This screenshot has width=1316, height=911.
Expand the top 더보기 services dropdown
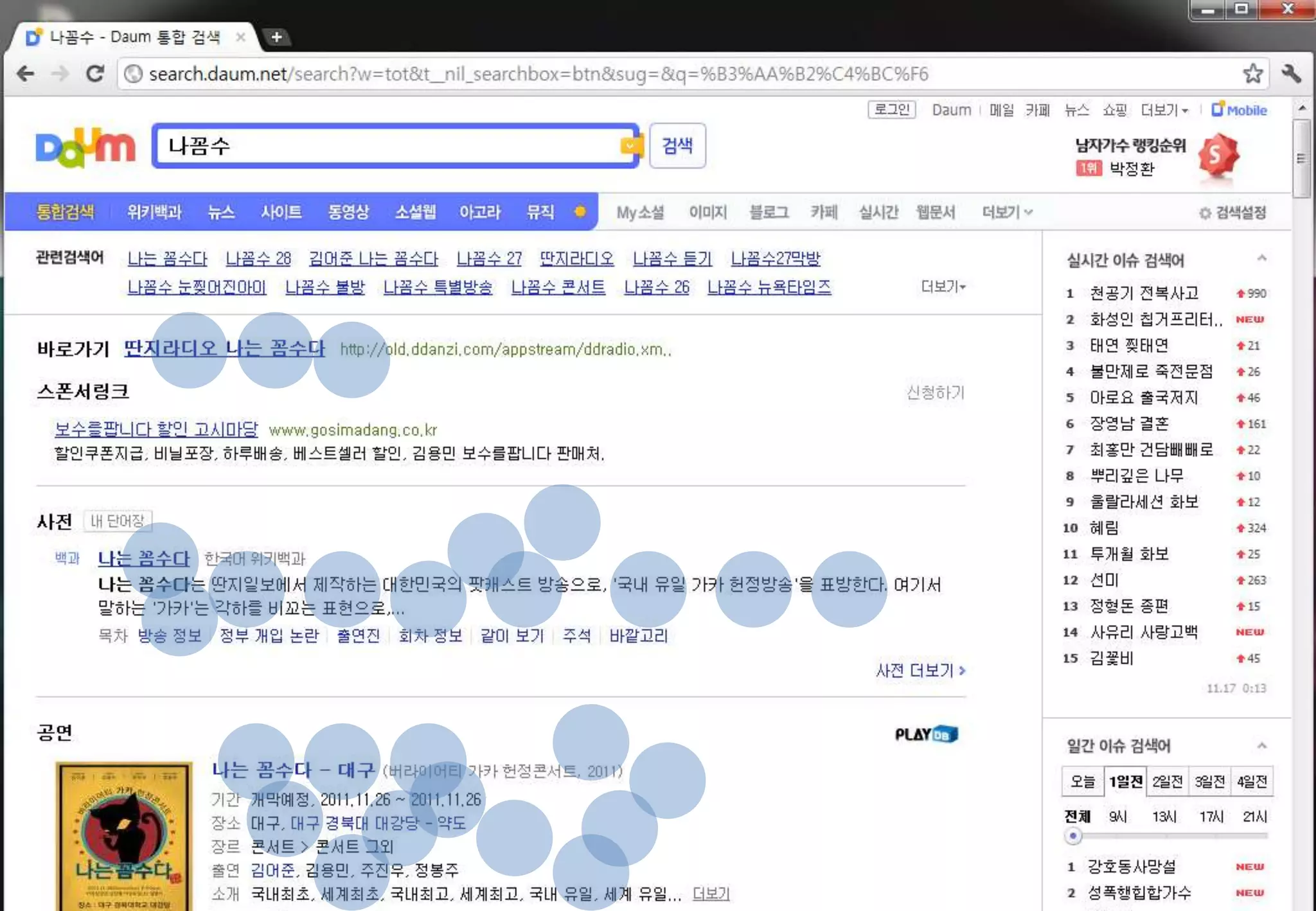[x=1164, y=110]
